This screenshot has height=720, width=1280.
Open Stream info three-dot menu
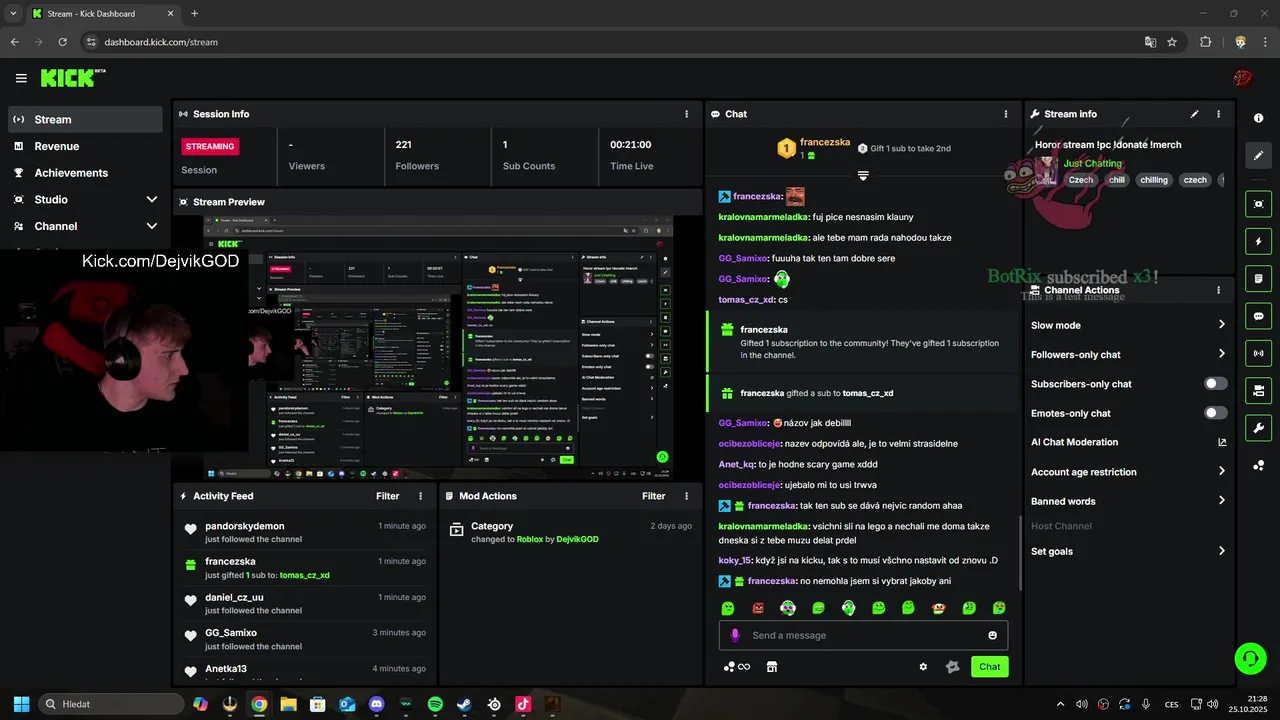pyautogui.click(x=1218, y=114)
